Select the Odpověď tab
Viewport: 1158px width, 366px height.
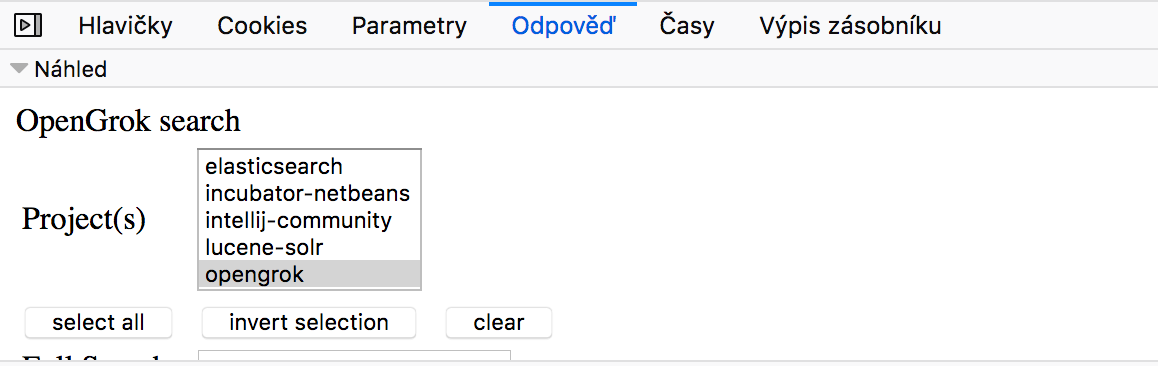pos(563,27)
